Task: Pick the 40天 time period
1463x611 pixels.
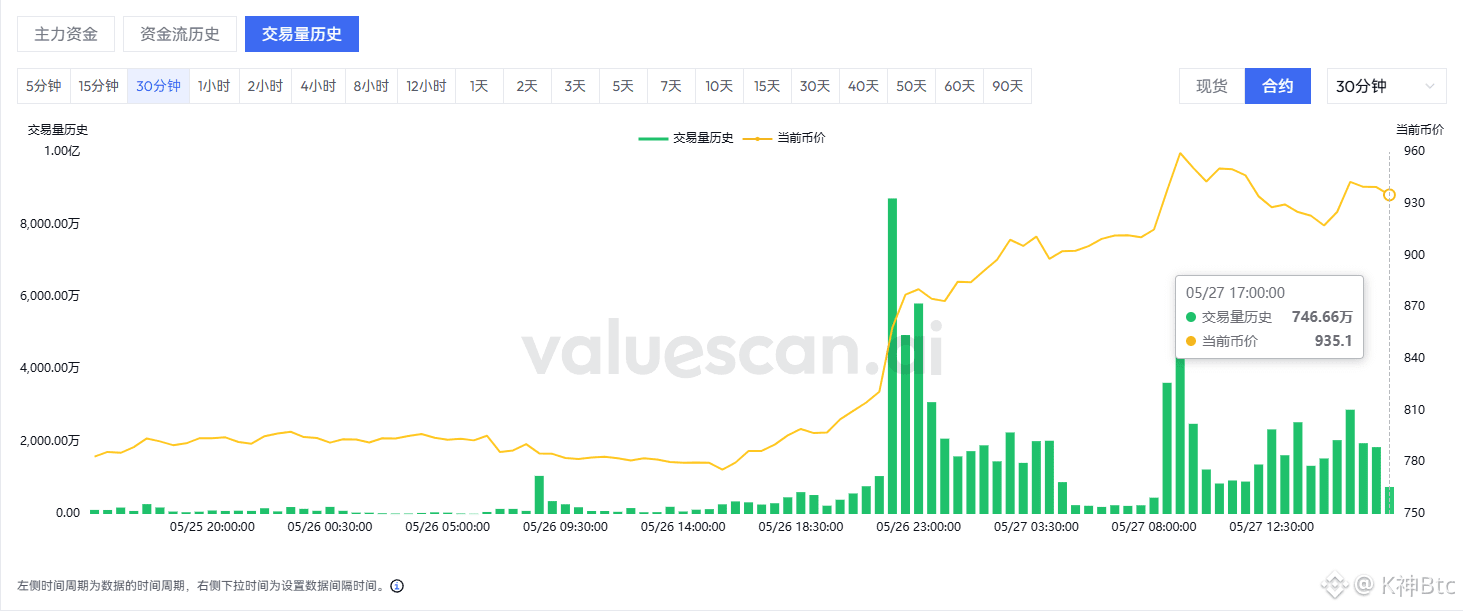Action: click(x=863, y=86)
